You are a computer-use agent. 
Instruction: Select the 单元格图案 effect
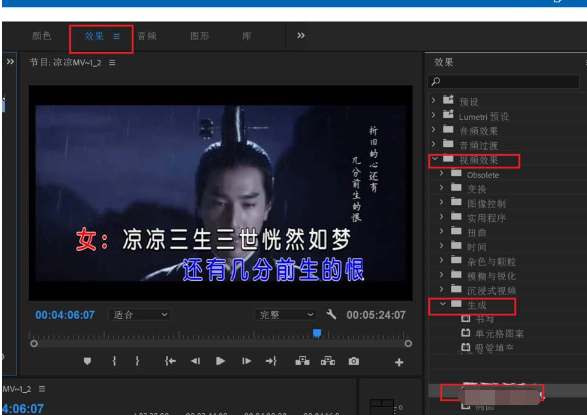point(499,334)
